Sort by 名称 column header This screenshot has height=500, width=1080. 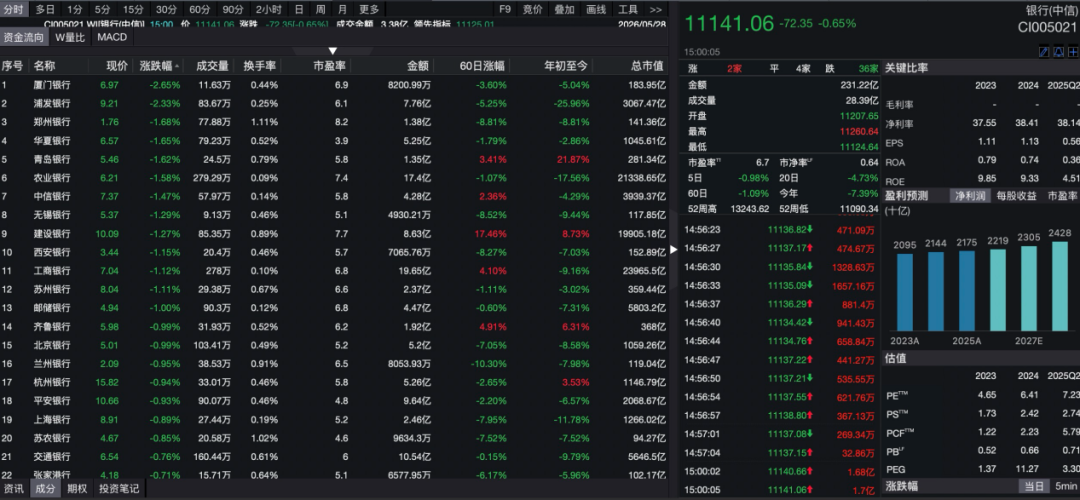pos(45,66)
